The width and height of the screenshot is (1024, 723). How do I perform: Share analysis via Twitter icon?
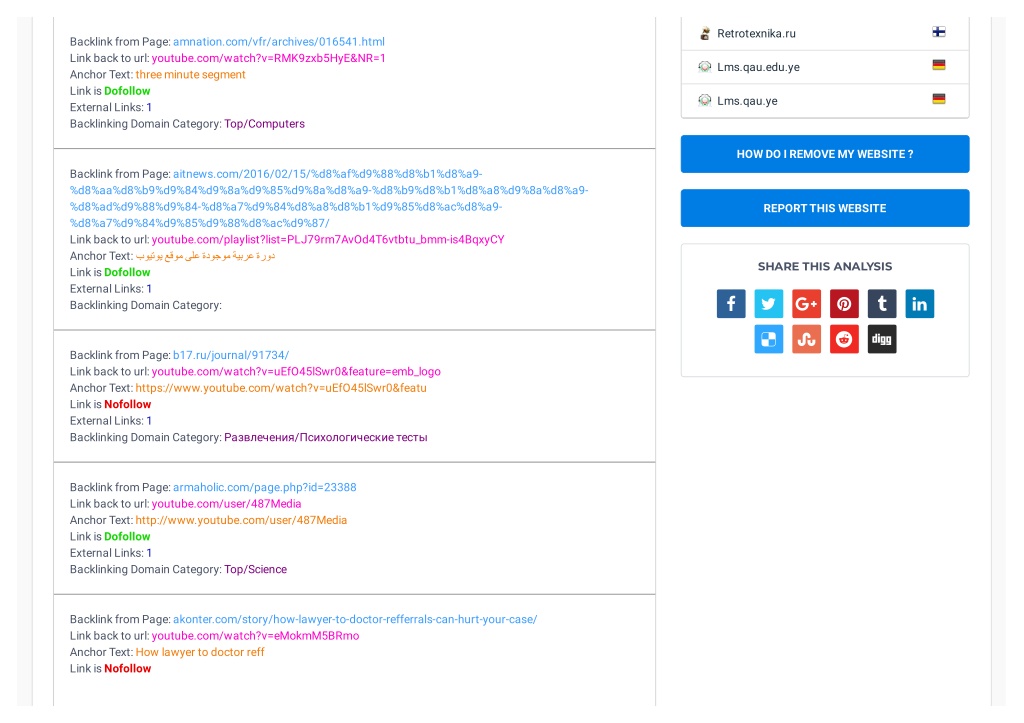tap(769, 304)
